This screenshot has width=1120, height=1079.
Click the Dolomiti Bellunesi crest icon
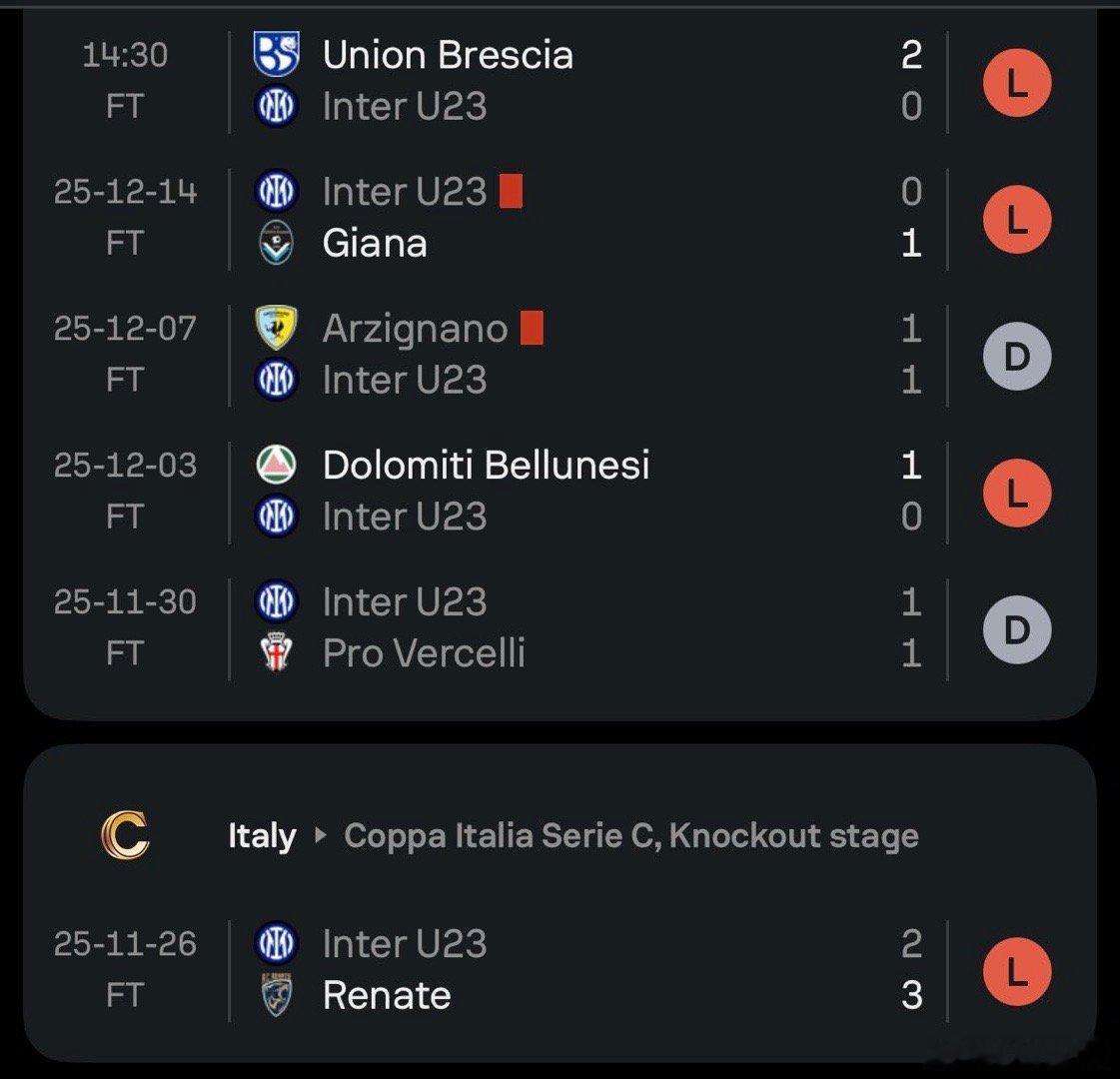277,465
